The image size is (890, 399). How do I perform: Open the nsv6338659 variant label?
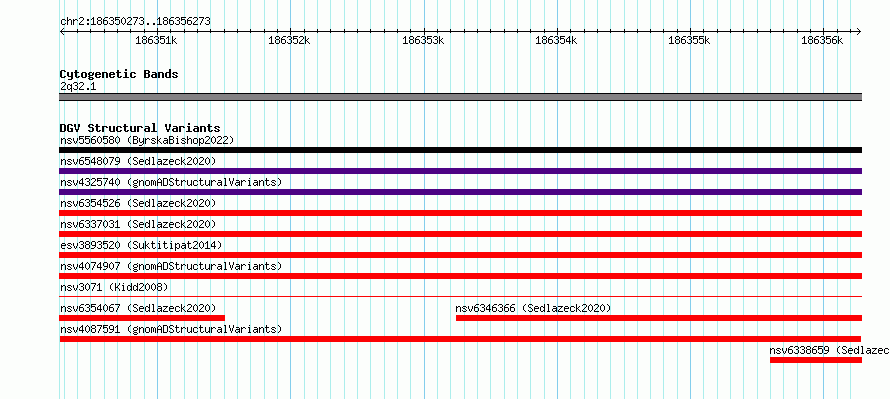[x=829, y=350]
